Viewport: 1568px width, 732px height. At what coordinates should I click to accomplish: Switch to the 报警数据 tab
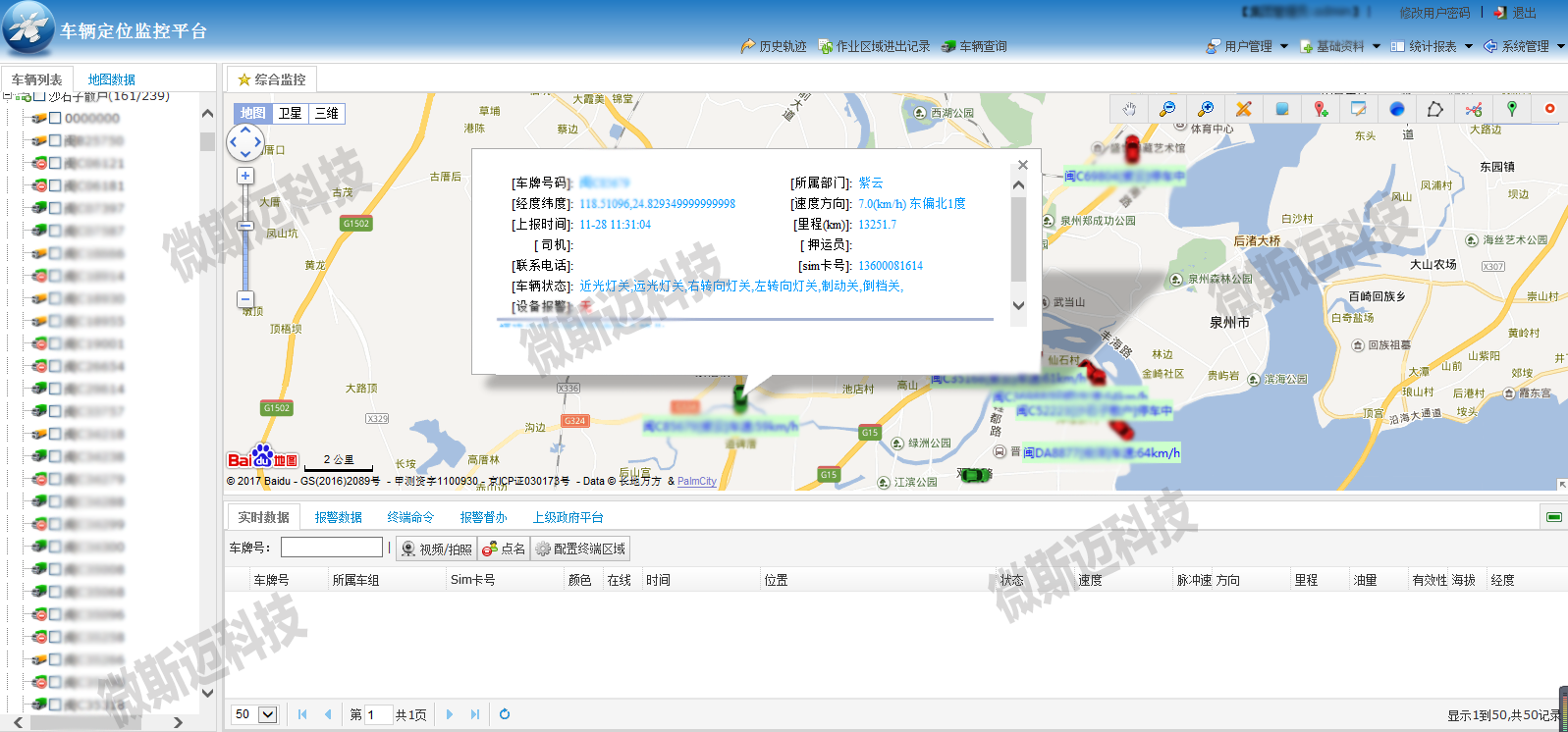pos(338,517)
